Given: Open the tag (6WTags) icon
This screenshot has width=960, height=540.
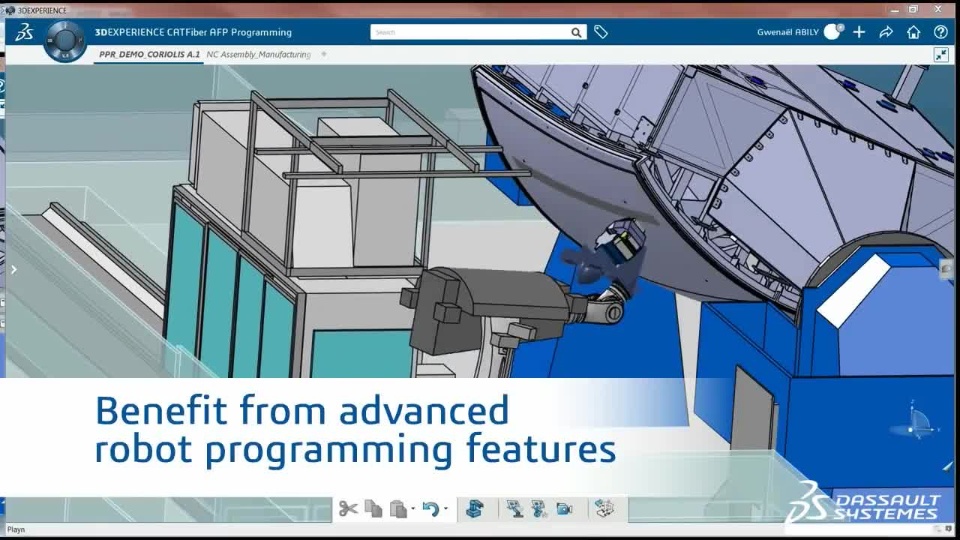Looking at the screenshot, I should 601,32.
